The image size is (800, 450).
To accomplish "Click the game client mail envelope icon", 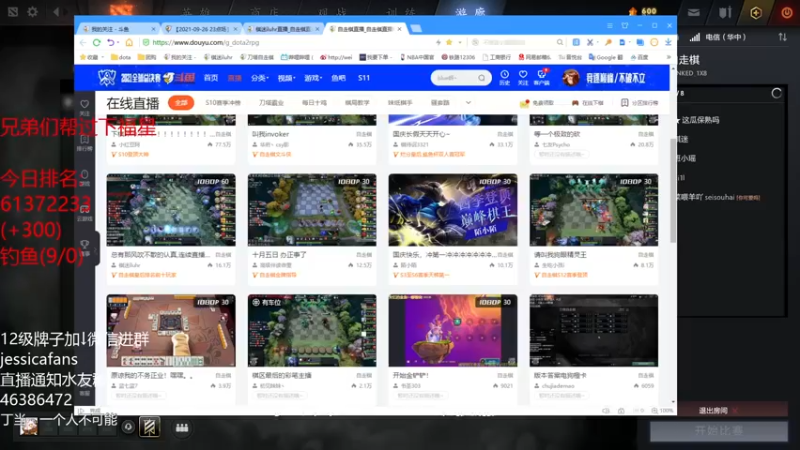I will point(693,12).
